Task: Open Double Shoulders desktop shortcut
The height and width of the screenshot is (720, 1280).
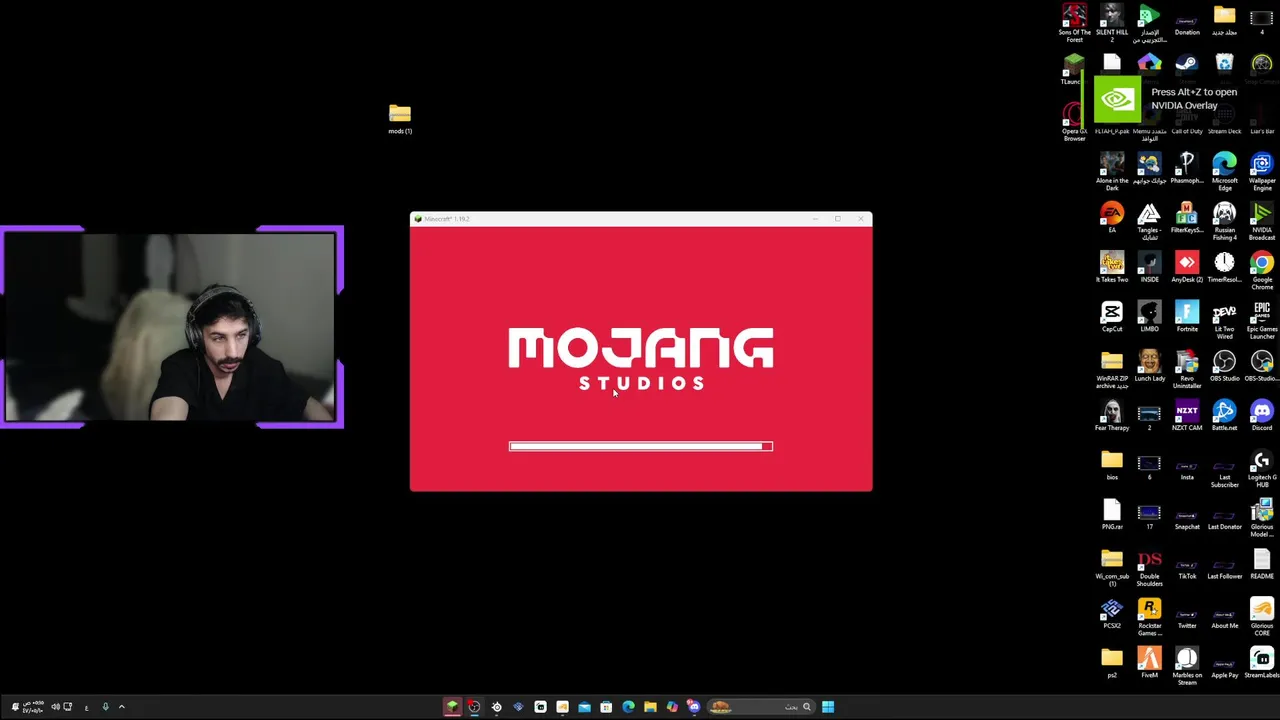Action: pyautogui.click(x=1149, y=567)
